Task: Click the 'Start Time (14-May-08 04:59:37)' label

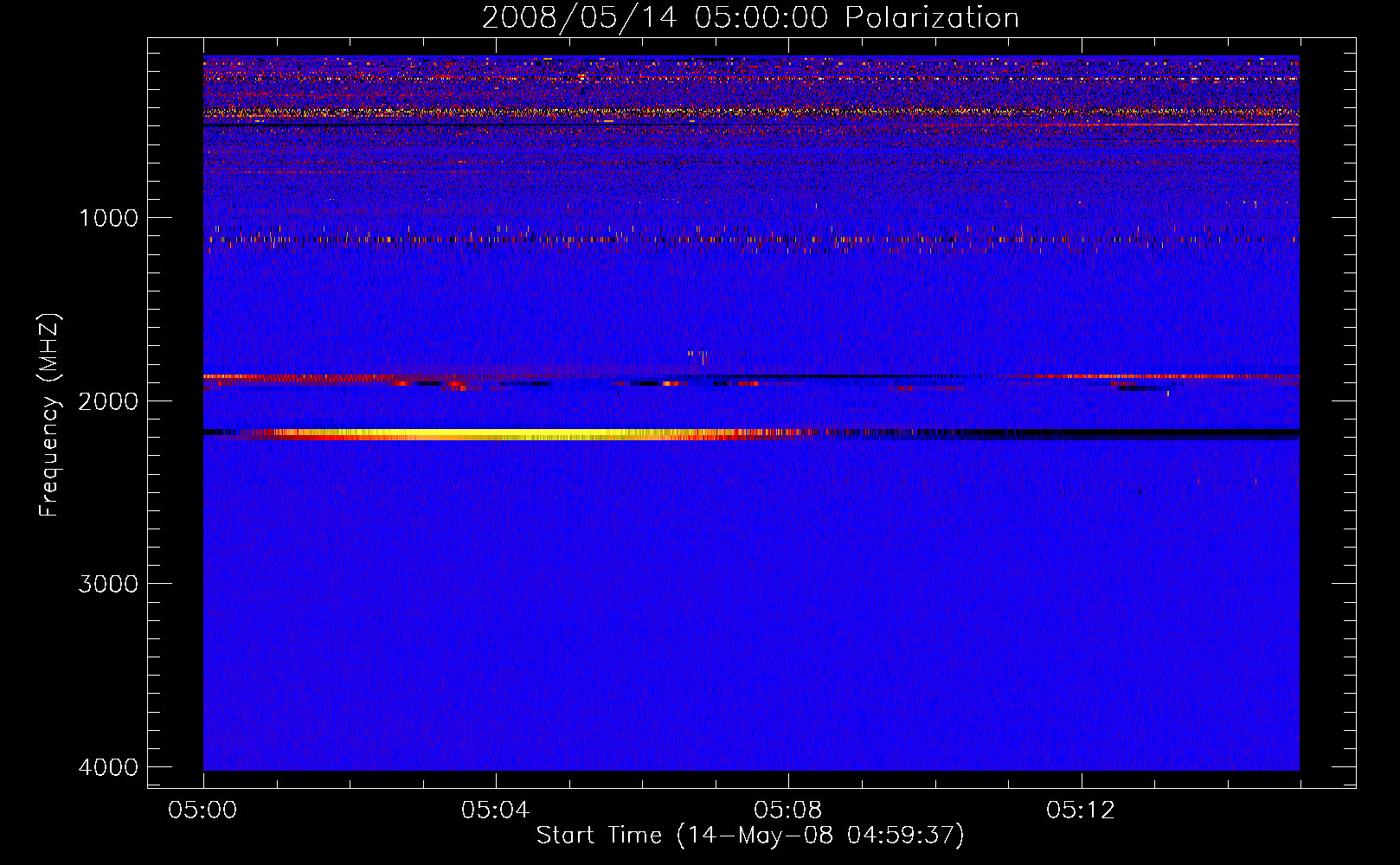Action: [750, 836]
